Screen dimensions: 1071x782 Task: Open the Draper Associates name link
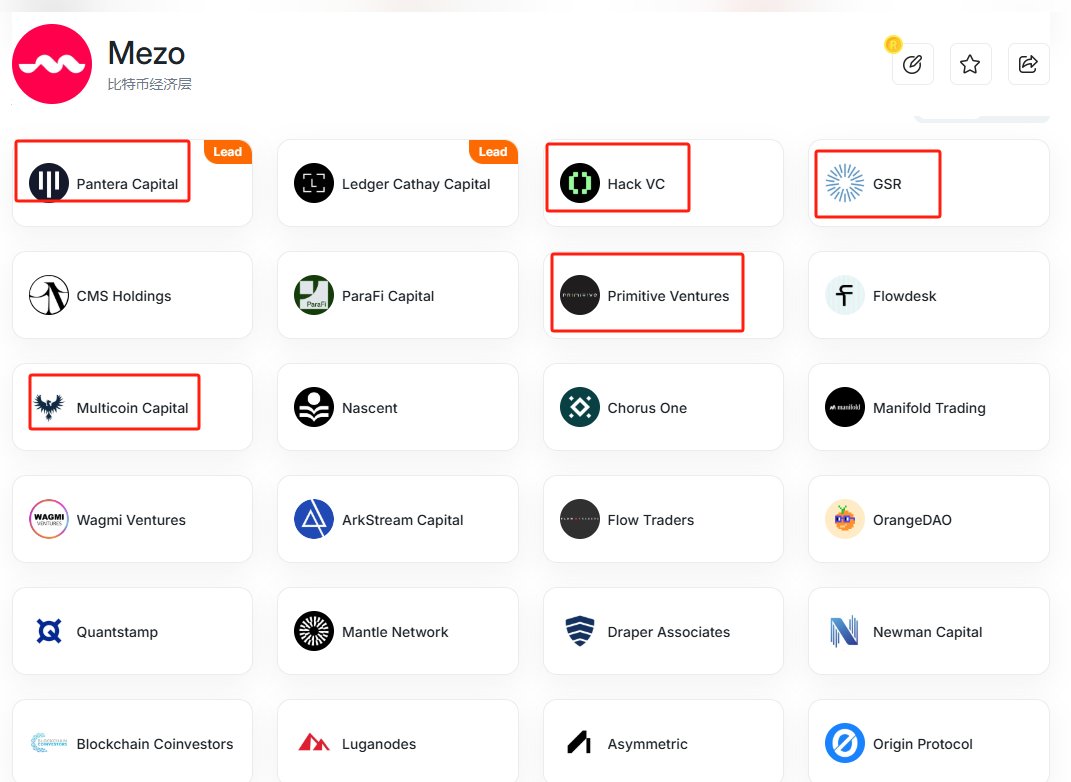pyautogui.click(x=669, y=632)
